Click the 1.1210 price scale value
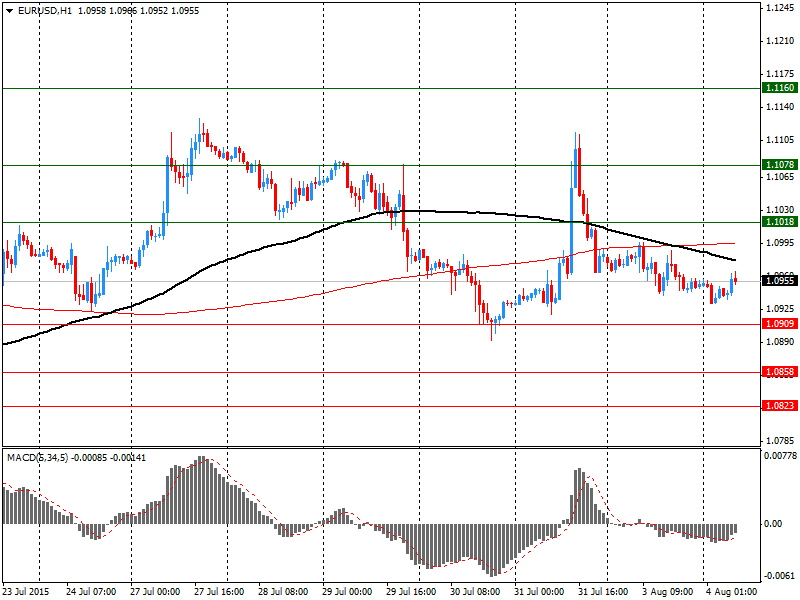The height and width of the screenshot is (600, 800). coord(780,41)
